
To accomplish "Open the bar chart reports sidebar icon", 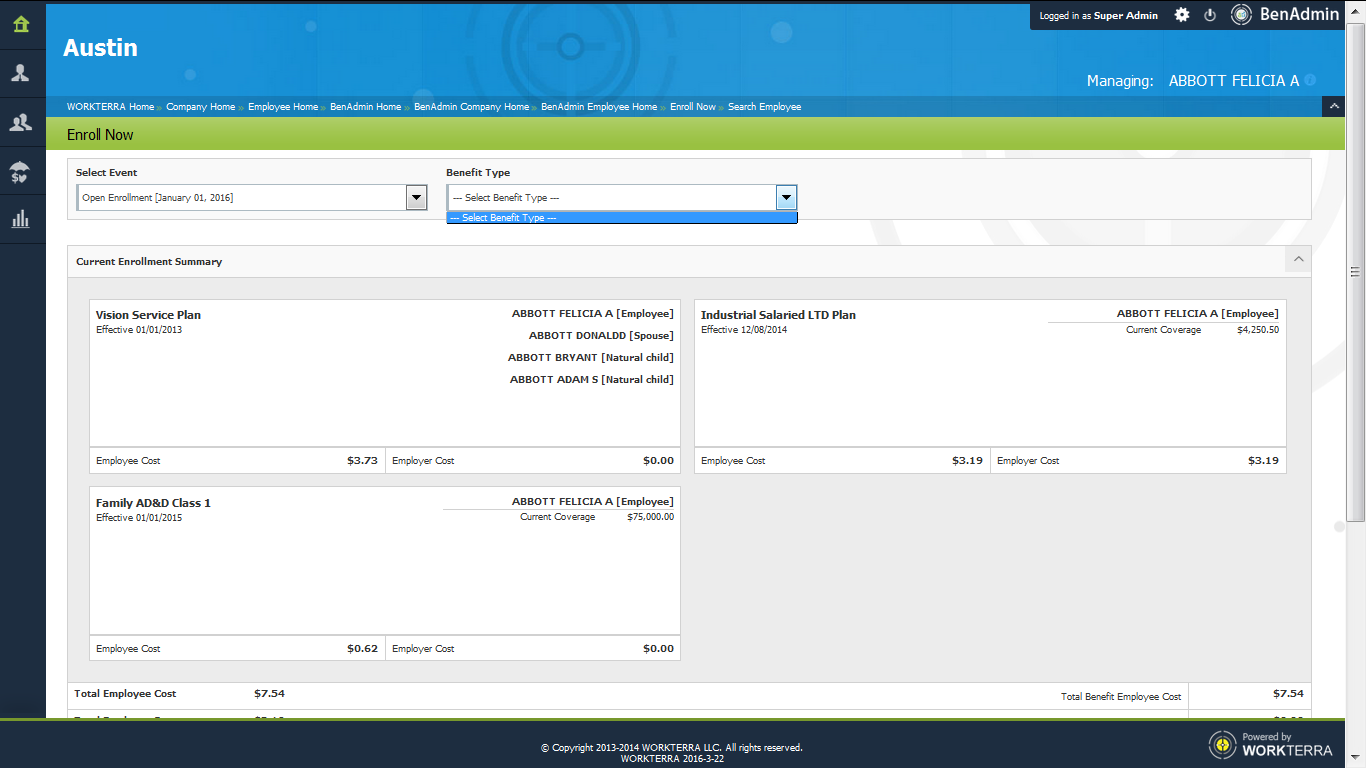I will (x=21, y=219).
